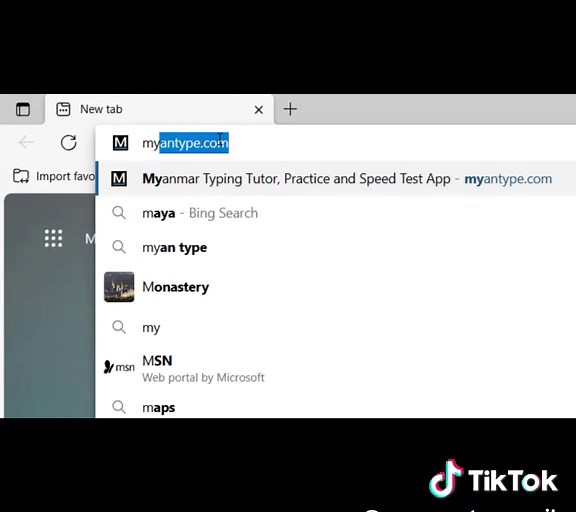This screenshot has height=512, width=576.
Task: Select the New tab tab
Action: tap(159, 109)
